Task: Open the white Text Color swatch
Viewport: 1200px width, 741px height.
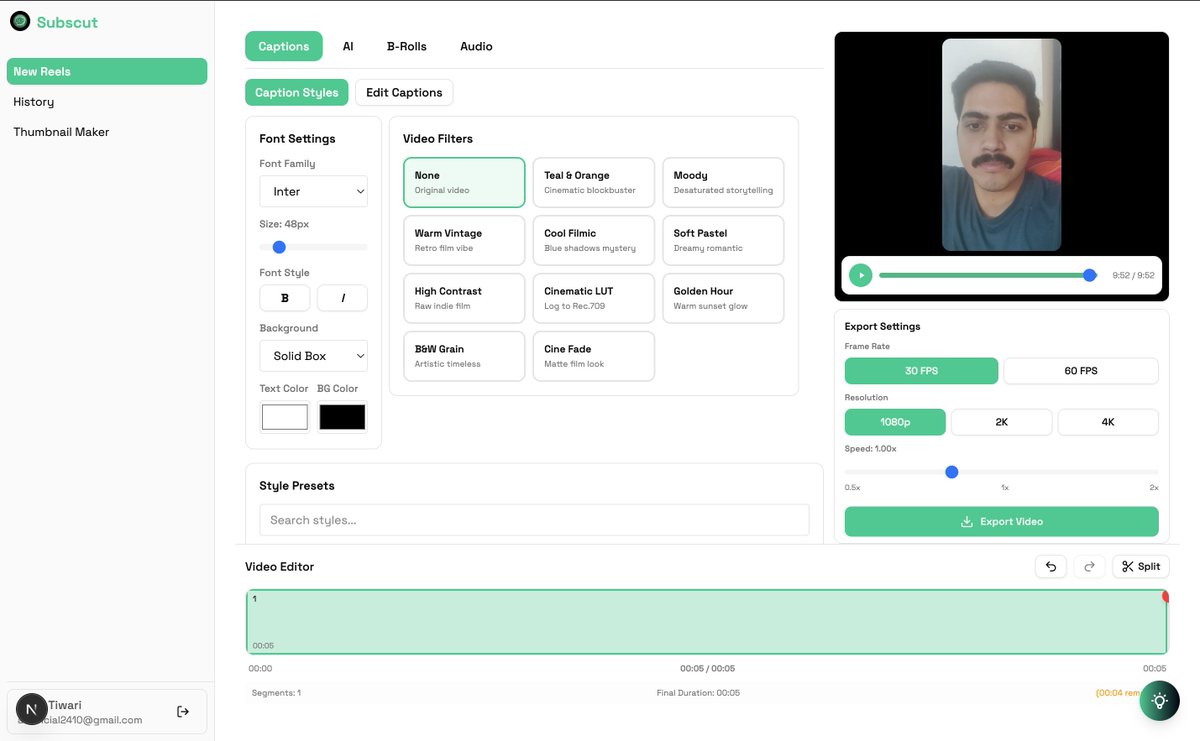Action: point(285,417)
